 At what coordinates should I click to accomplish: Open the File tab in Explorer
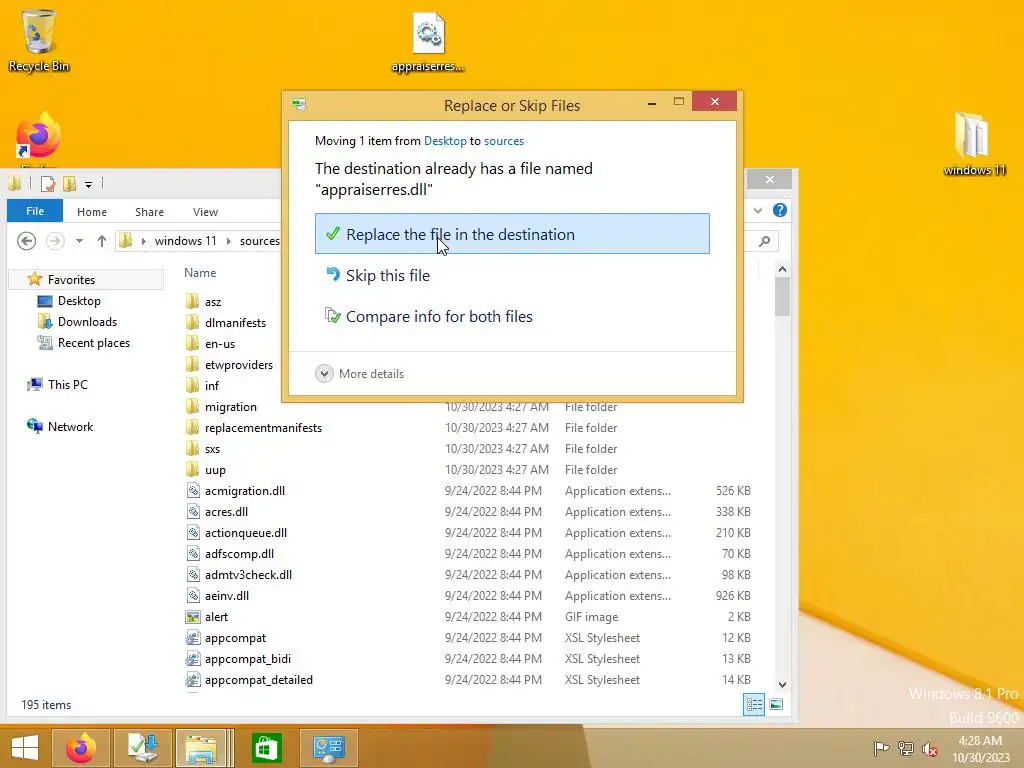35,211
